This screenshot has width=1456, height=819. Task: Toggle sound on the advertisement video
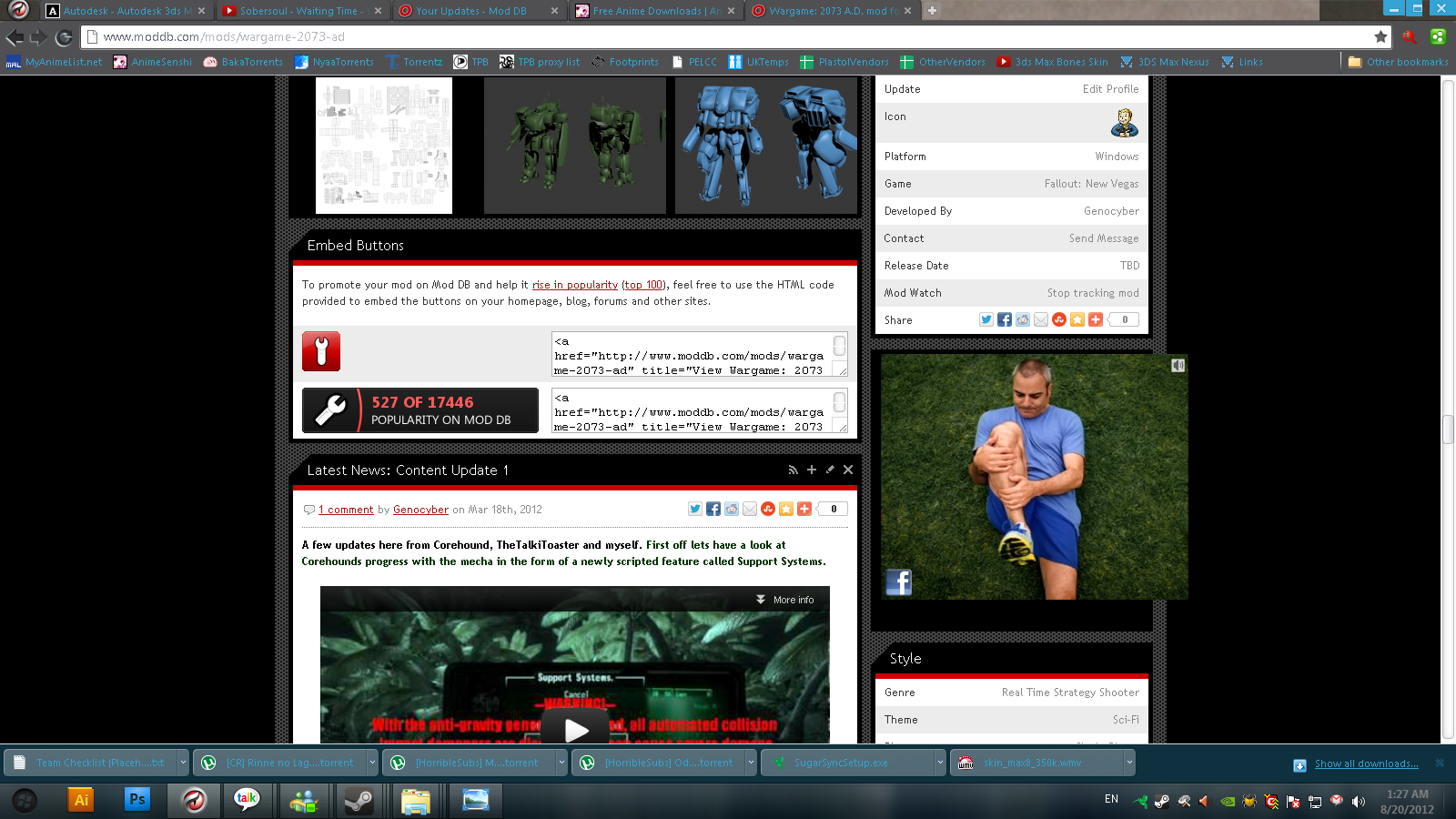(x=1178, y=365)
